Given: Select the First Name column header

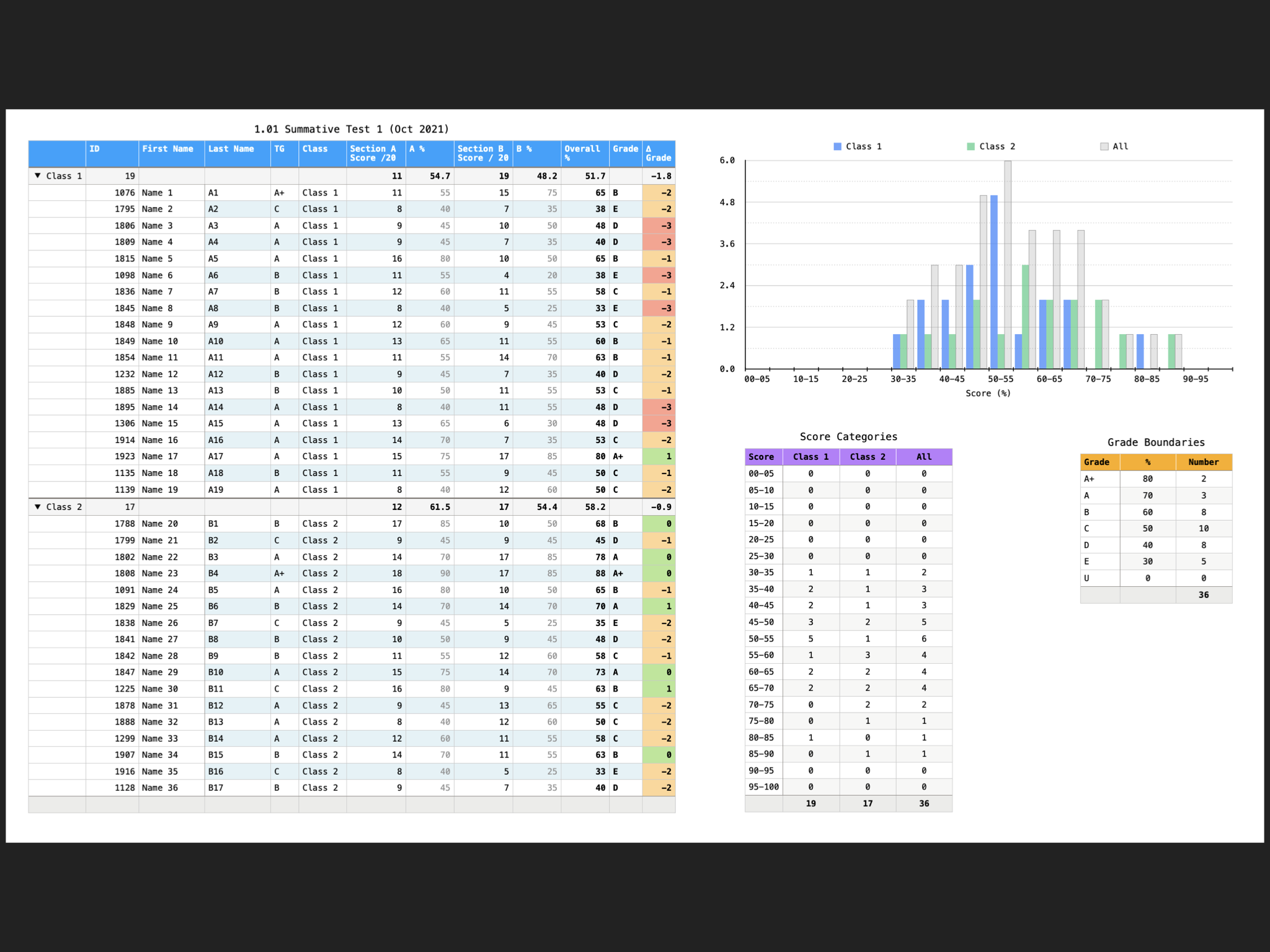Looking at the screenshot, I should [x=167, y=149].
